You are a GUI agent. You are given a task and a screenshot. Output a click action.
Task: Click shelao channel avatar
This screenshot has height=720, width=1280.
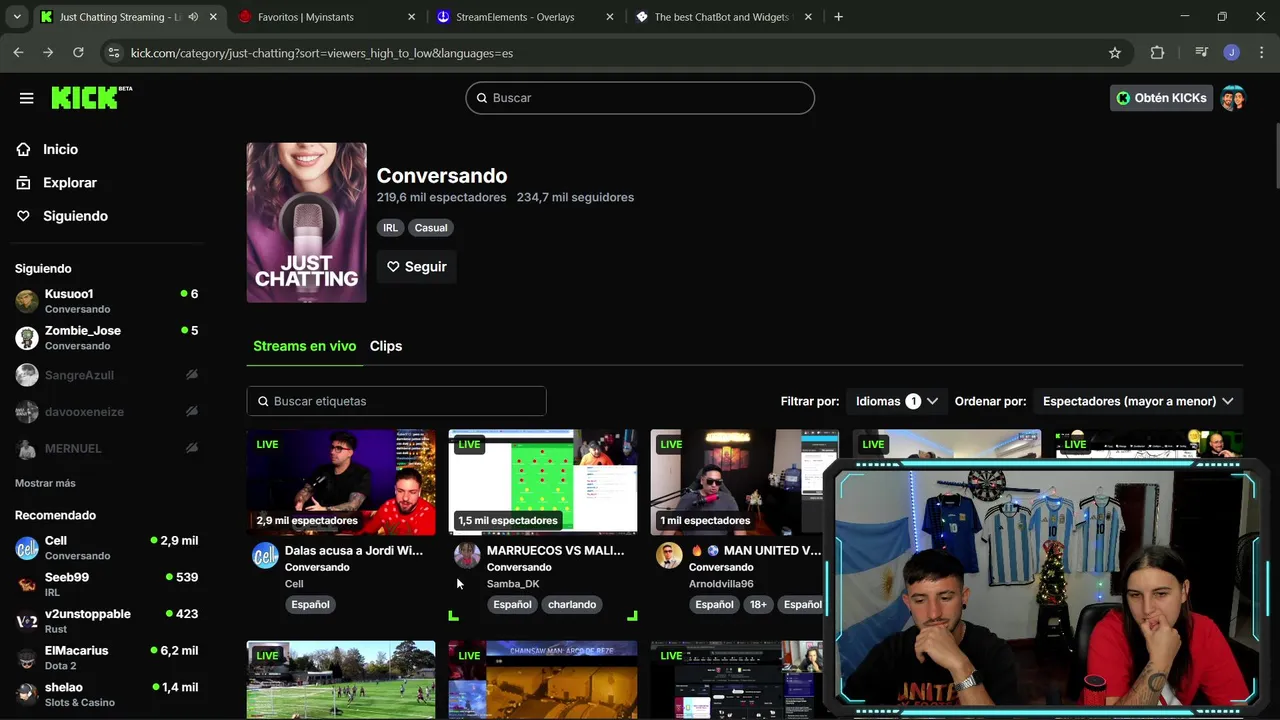[x=27, y=694]
